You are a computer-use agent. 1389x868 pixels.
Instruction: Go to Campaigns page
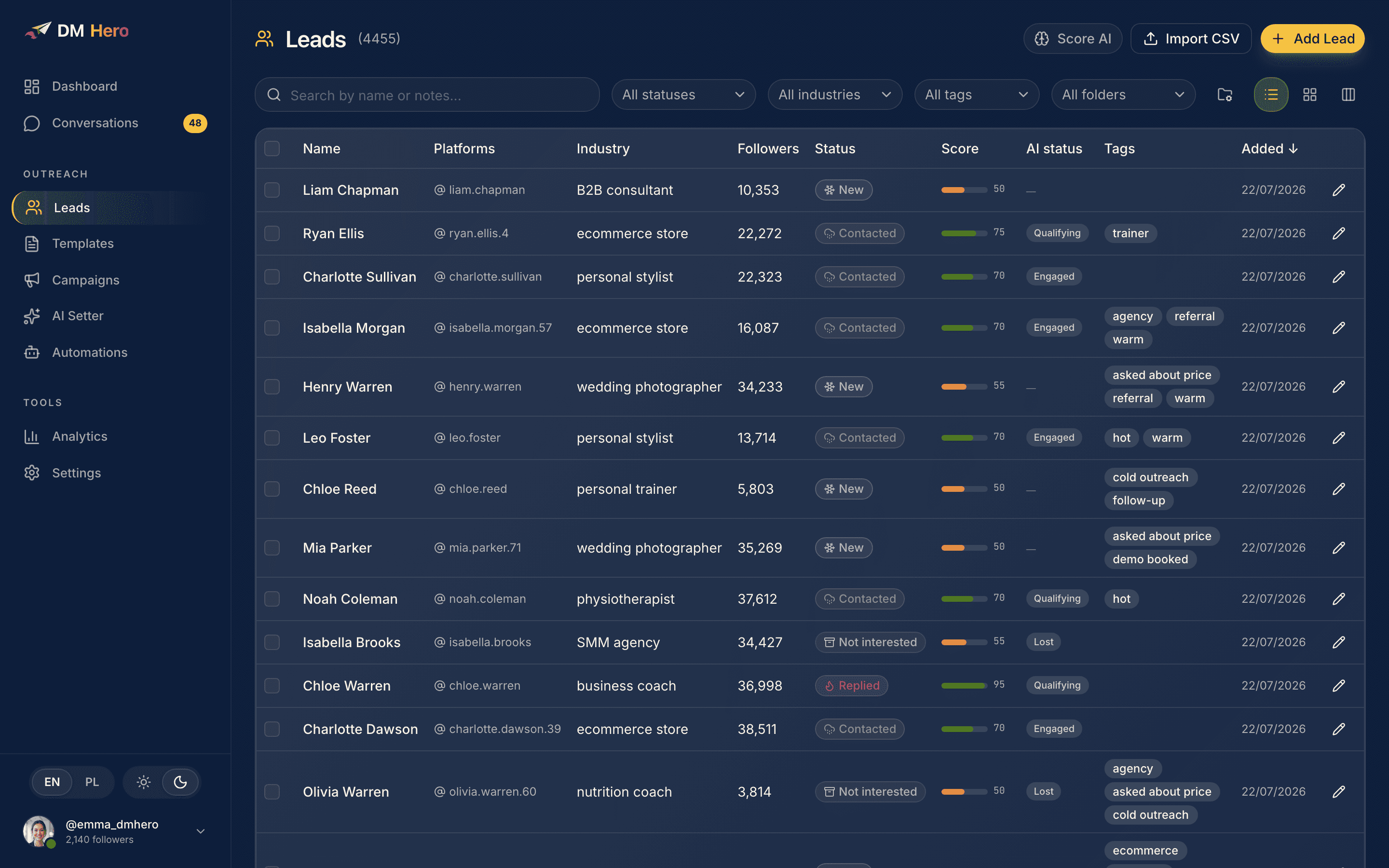pos(115,280)
